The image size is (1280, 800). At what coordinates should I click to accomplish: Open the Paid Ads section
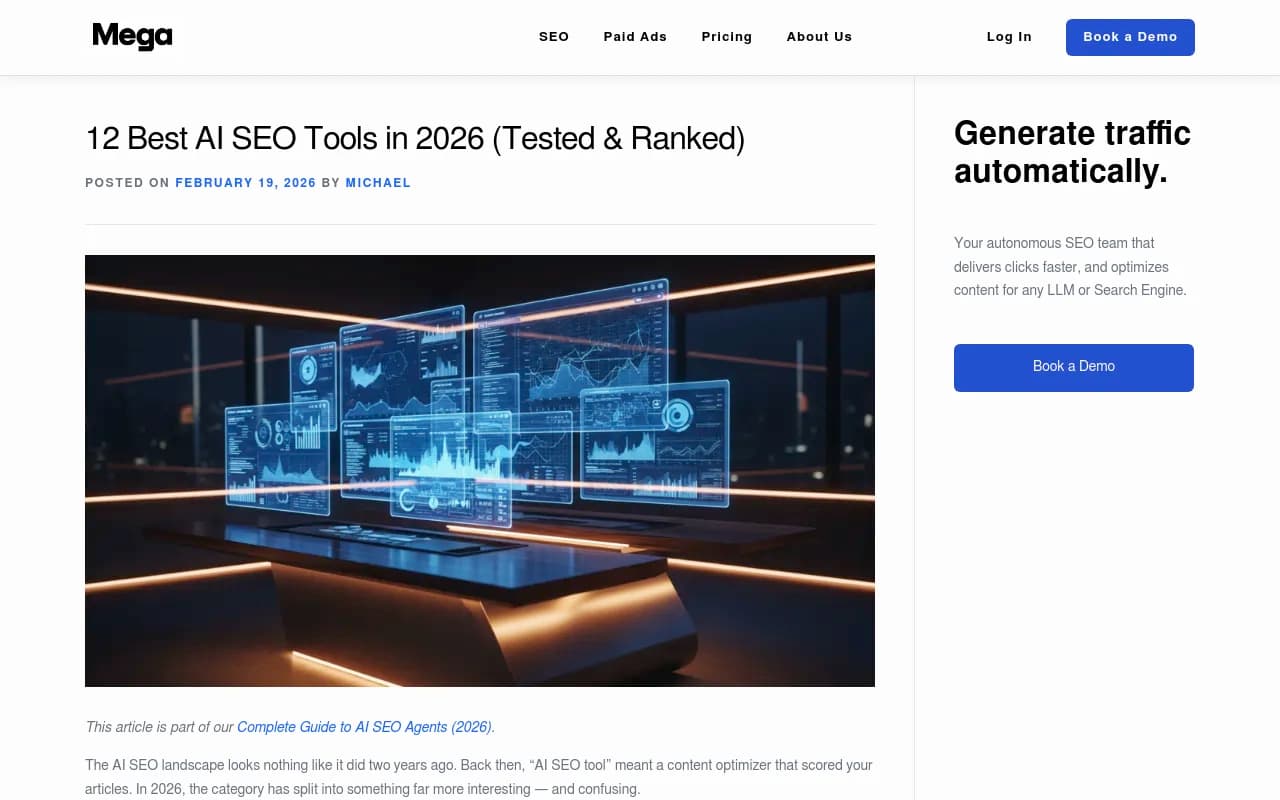[635, 36]
